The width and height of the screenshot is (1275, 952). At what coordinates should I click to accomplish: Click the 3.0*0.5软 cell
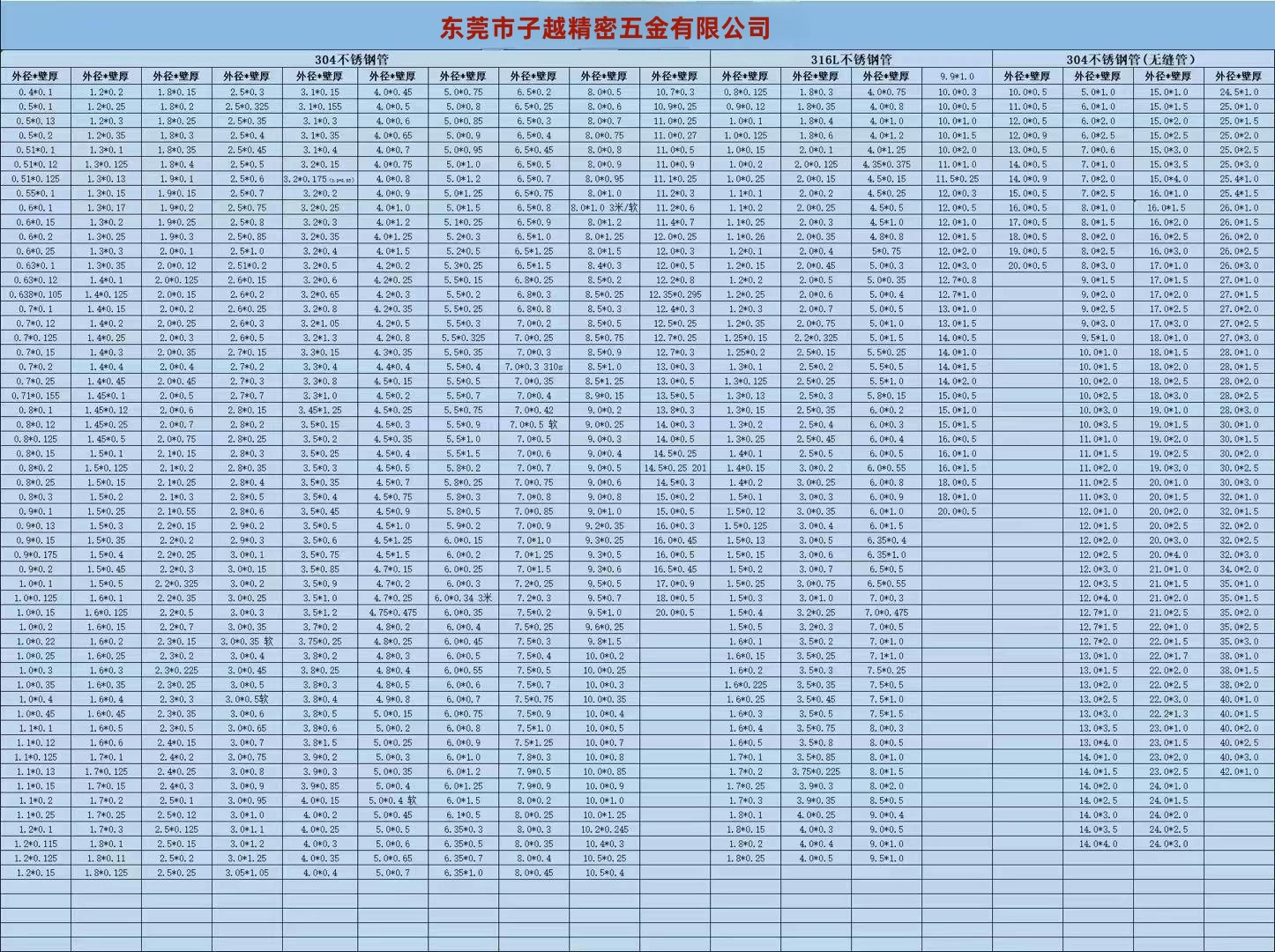(x=247, y=699)
